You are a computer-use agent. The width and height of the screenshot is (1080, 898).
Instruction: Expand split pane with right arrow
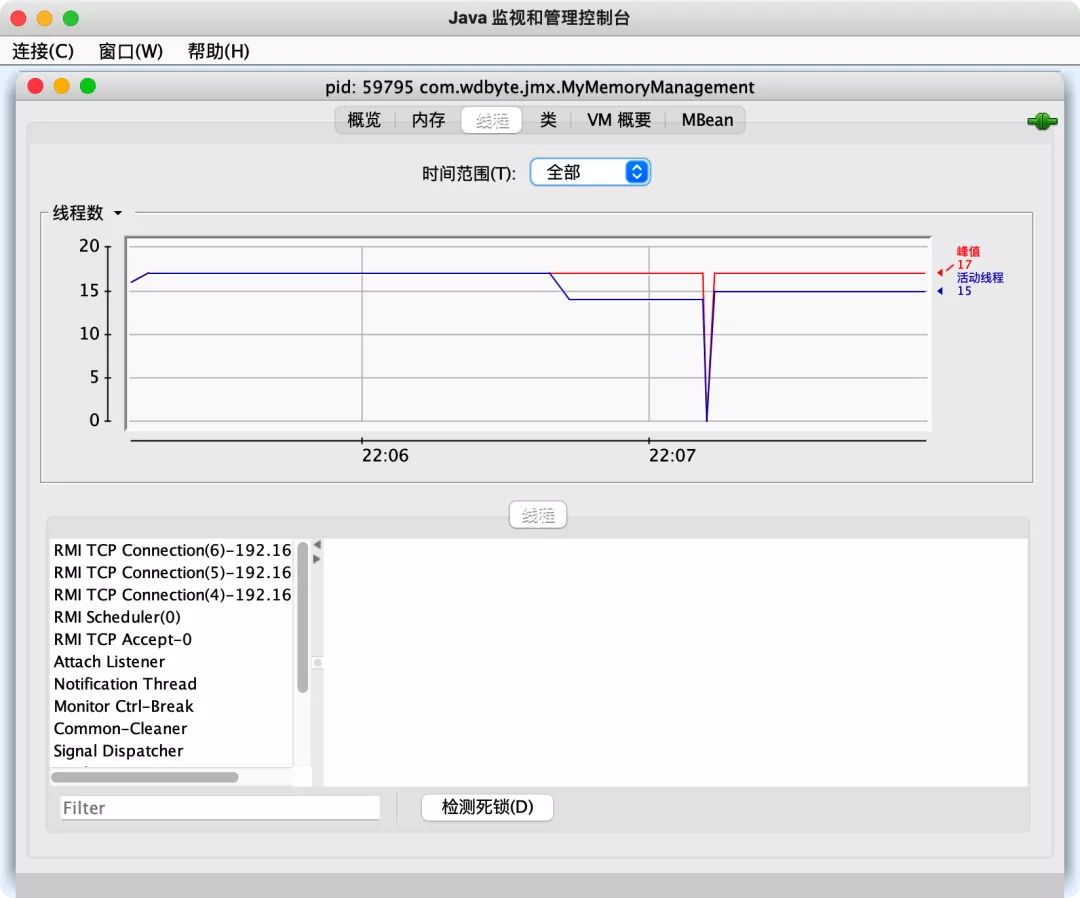pyautogui.click(x=317, y=558)
